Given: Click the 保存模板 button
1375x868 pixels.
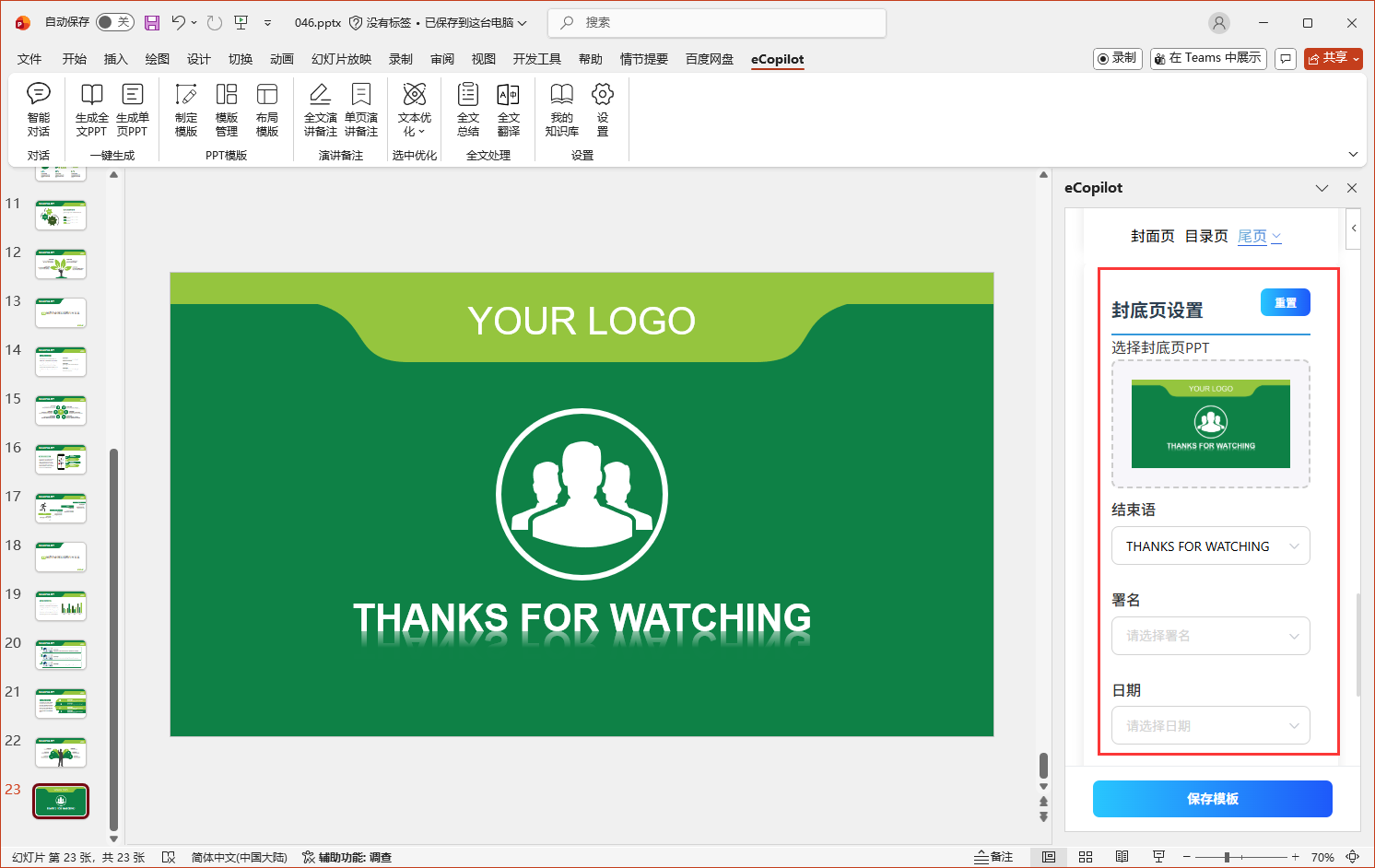Looking at the screenshot, I should click(1212, 799).
